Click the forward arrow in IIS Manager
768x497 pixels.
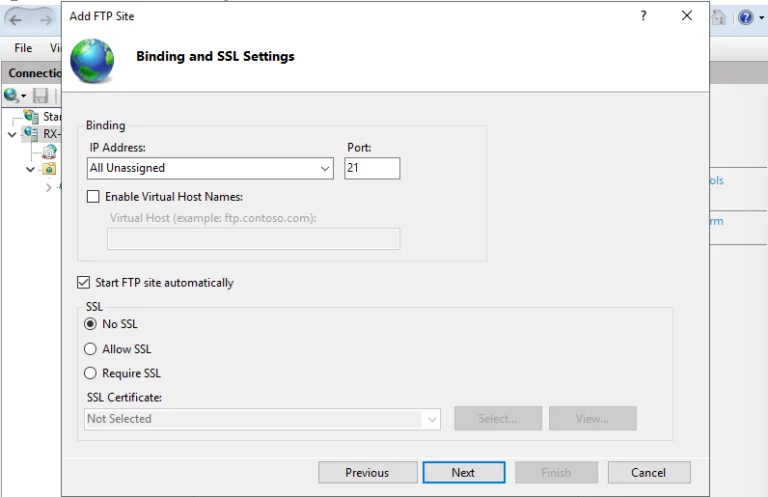pyautogui.click(x=46, y=20)
